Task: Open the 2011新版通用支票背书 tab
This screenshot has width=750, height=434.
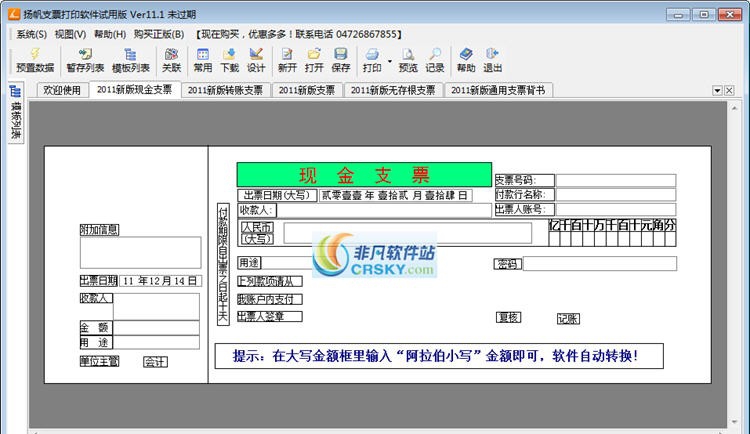Action: 498,90
